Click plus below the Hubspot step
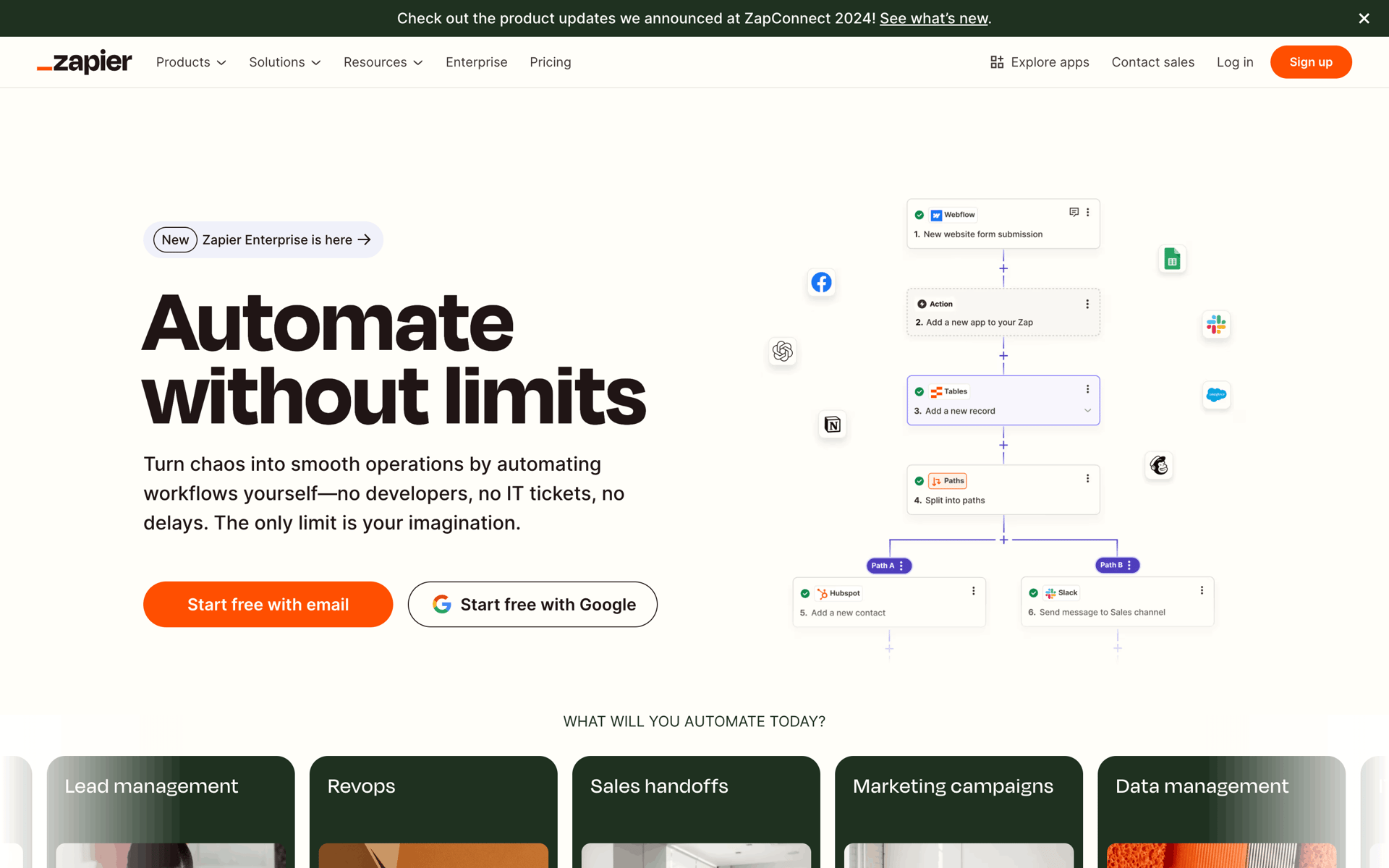 click(889, 649)
